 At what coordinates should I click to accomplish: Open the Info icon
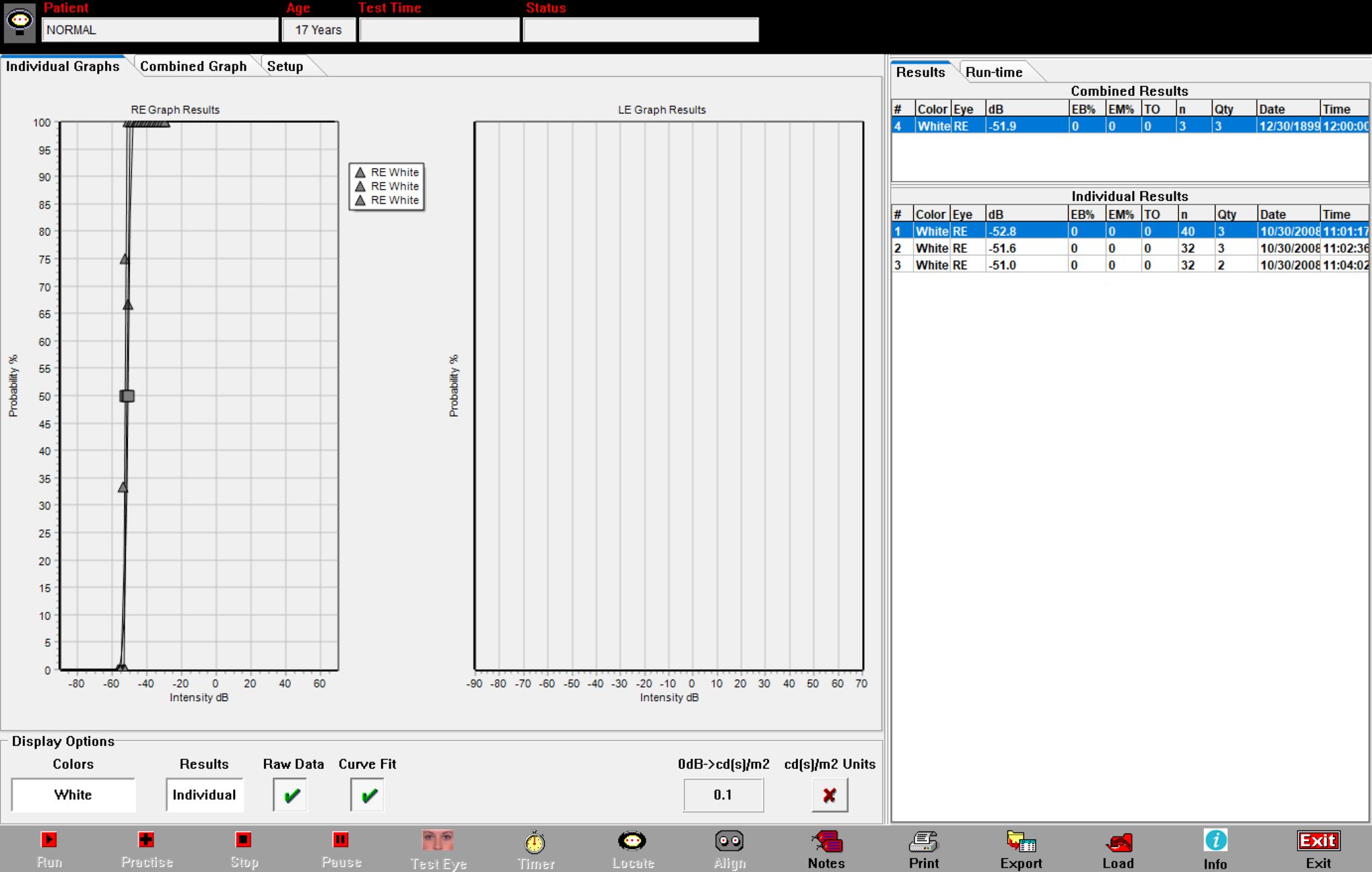1215,841
